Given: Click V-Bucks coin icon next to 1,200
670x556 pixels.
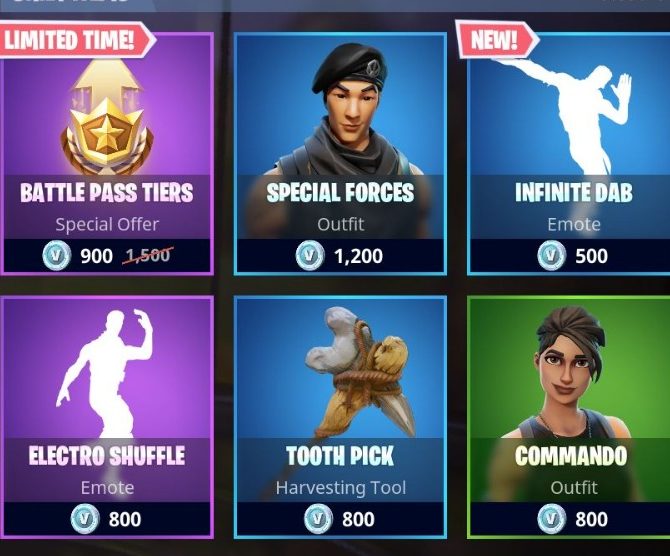Looking at the screenshot, I should click(x=310, y=256).
